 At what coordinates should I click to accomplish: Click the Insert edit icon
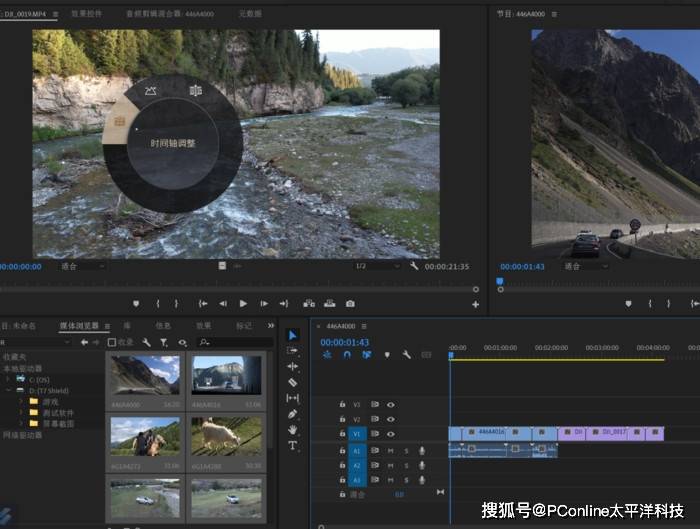[x=309, y=304]
